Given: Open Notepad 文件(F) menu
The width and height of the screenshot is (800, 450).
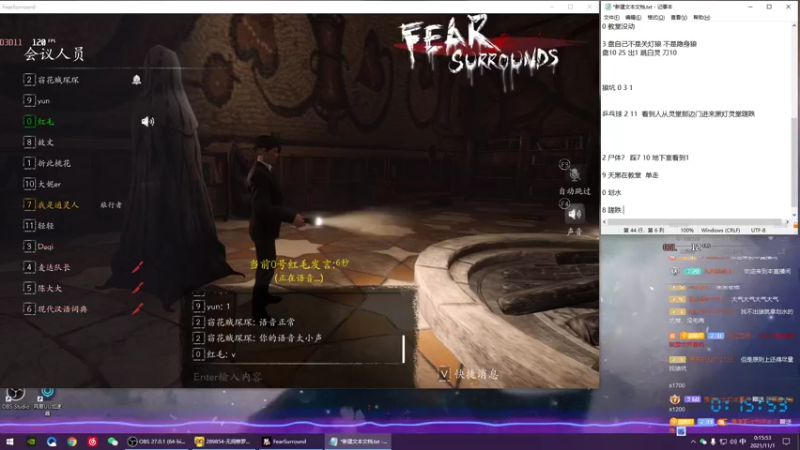Looking at the screenshot, I should 611,17.
